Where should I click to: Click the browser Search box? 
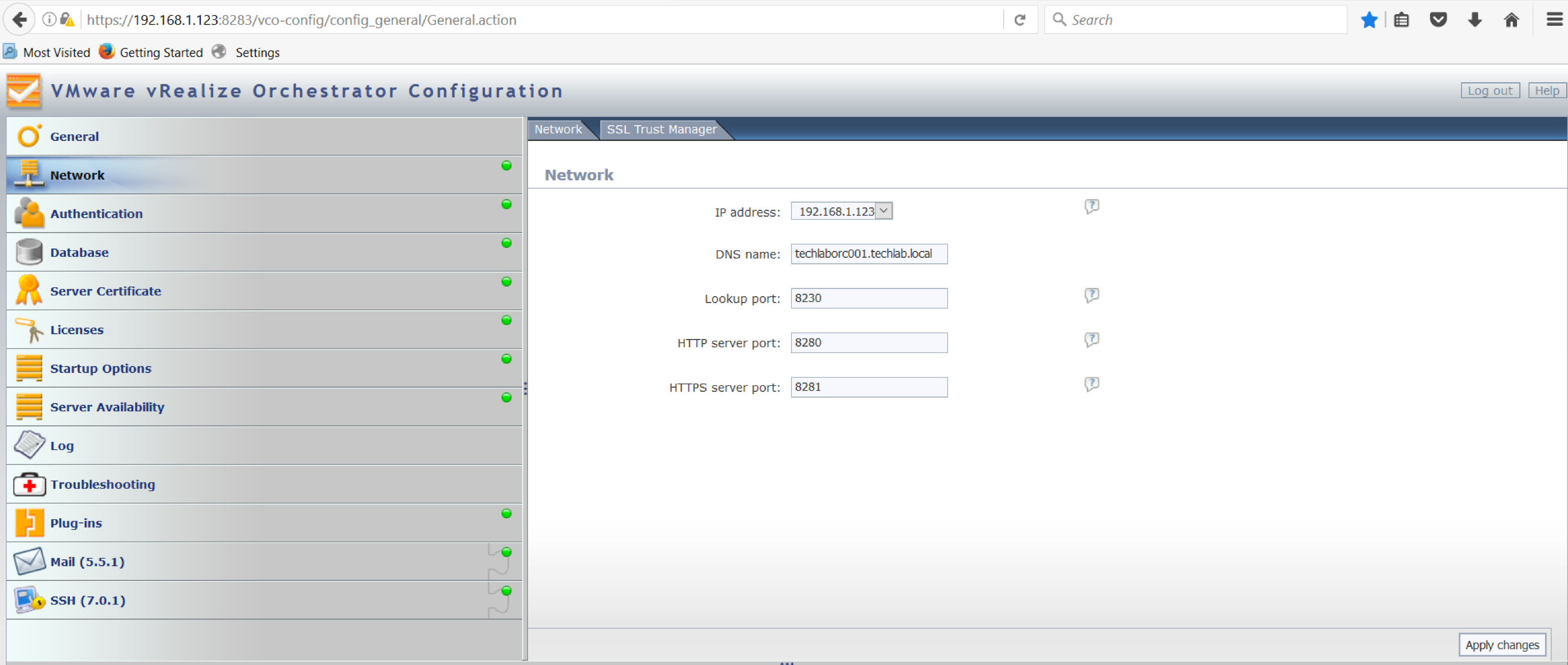[x=1196, y=20]
